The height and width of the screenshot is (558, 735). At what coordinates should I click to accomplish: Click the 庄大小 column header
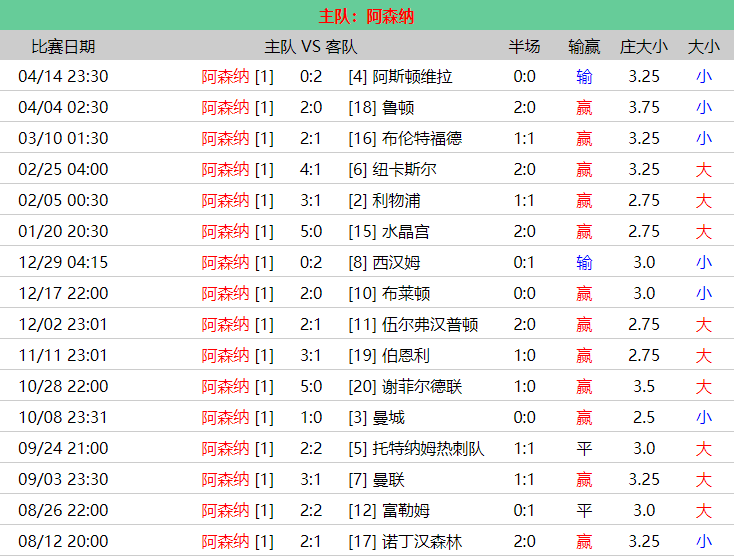click(x=643, y=46)
